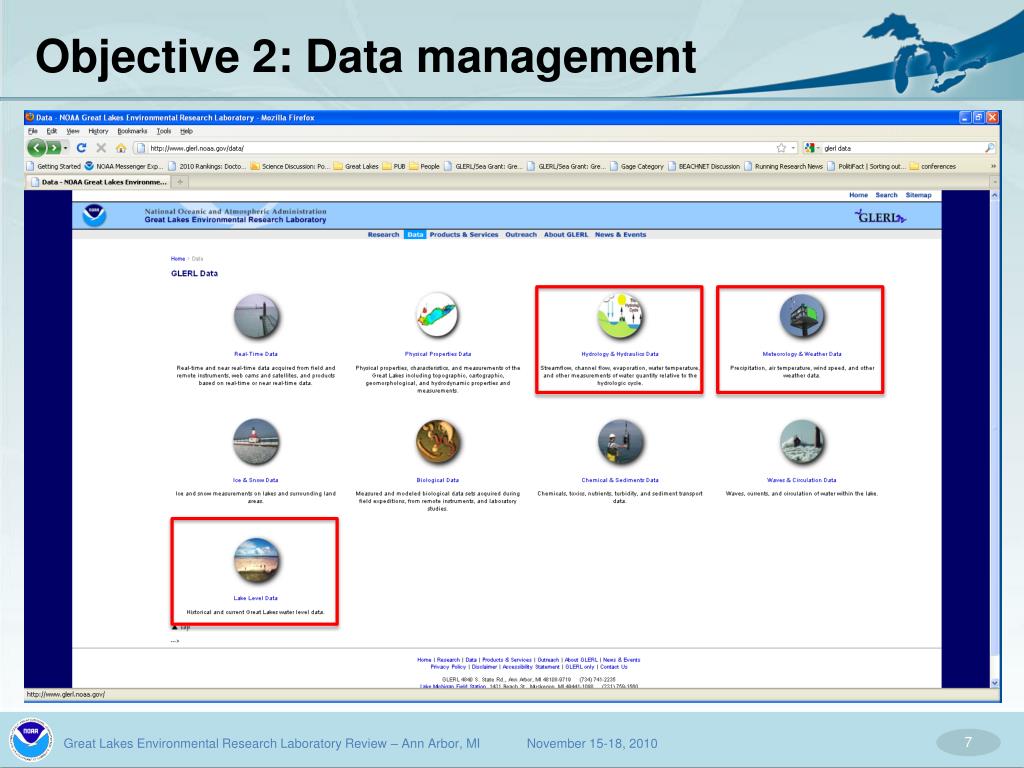Select the About GLERL navigation tab

pyautogui.click(x=566, y=234)
